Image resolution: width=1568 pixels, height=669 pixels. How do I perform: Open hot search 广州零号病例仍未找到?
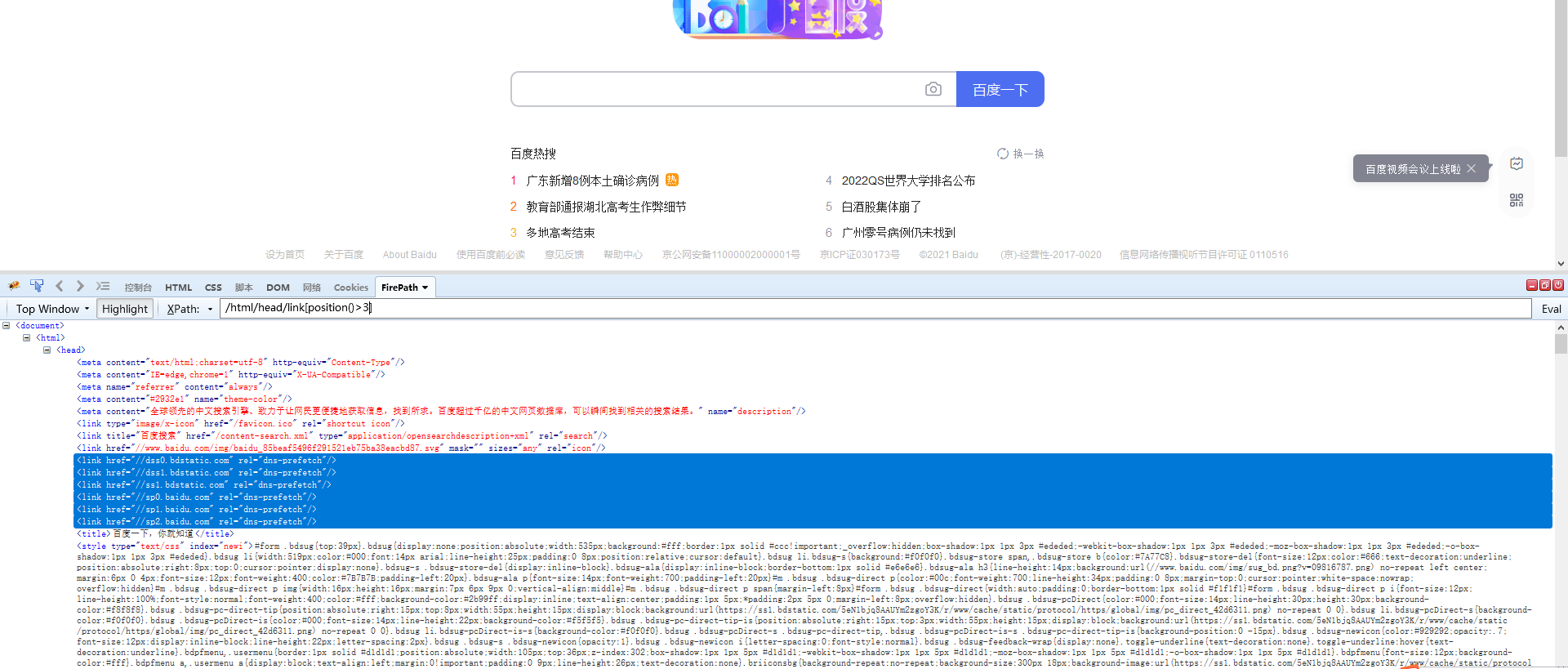tap(898, 233)
